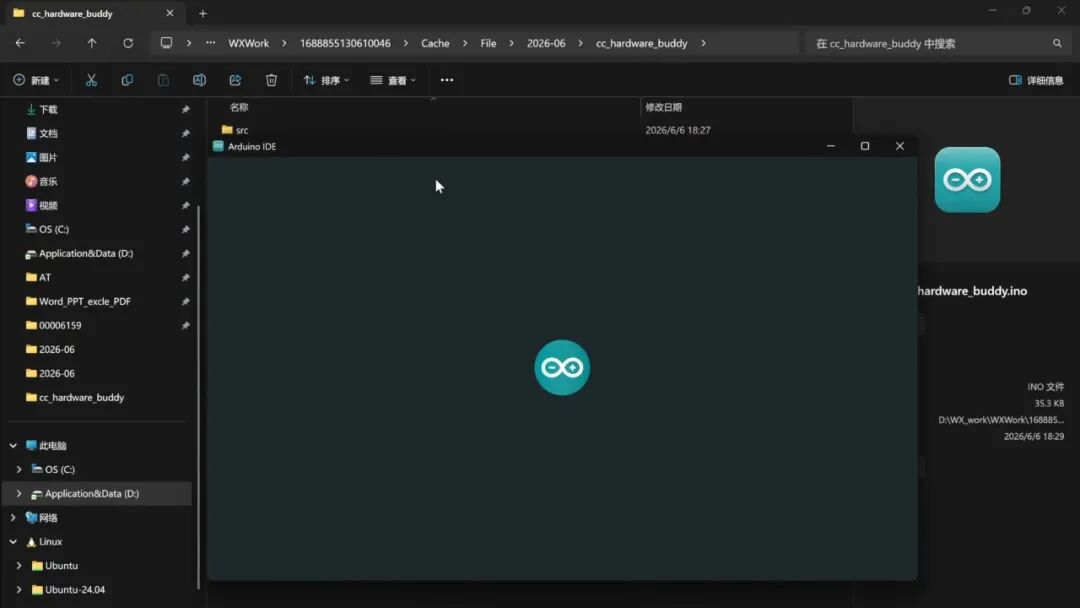
Task: Click 1688855130610046 breadcrumb segment
Action: pos(345,43)
